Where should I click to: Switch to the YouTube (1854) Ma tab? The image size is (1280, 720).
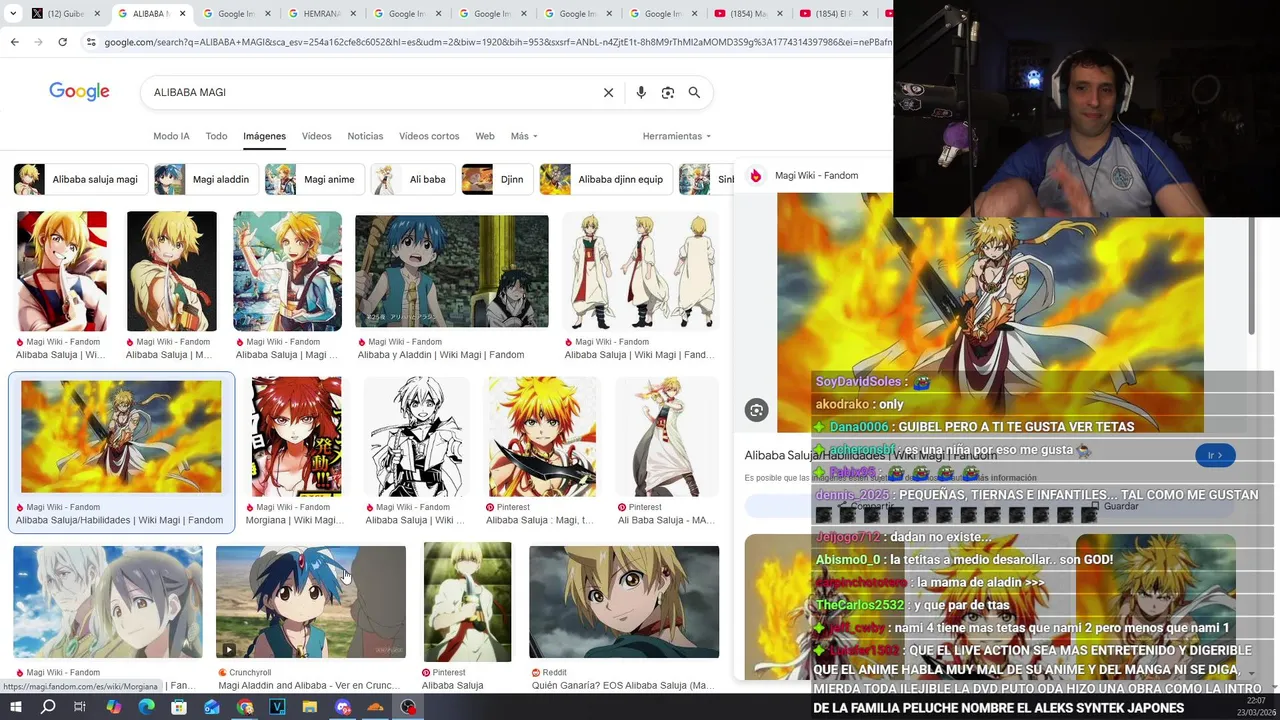click(x=748, y=14)
